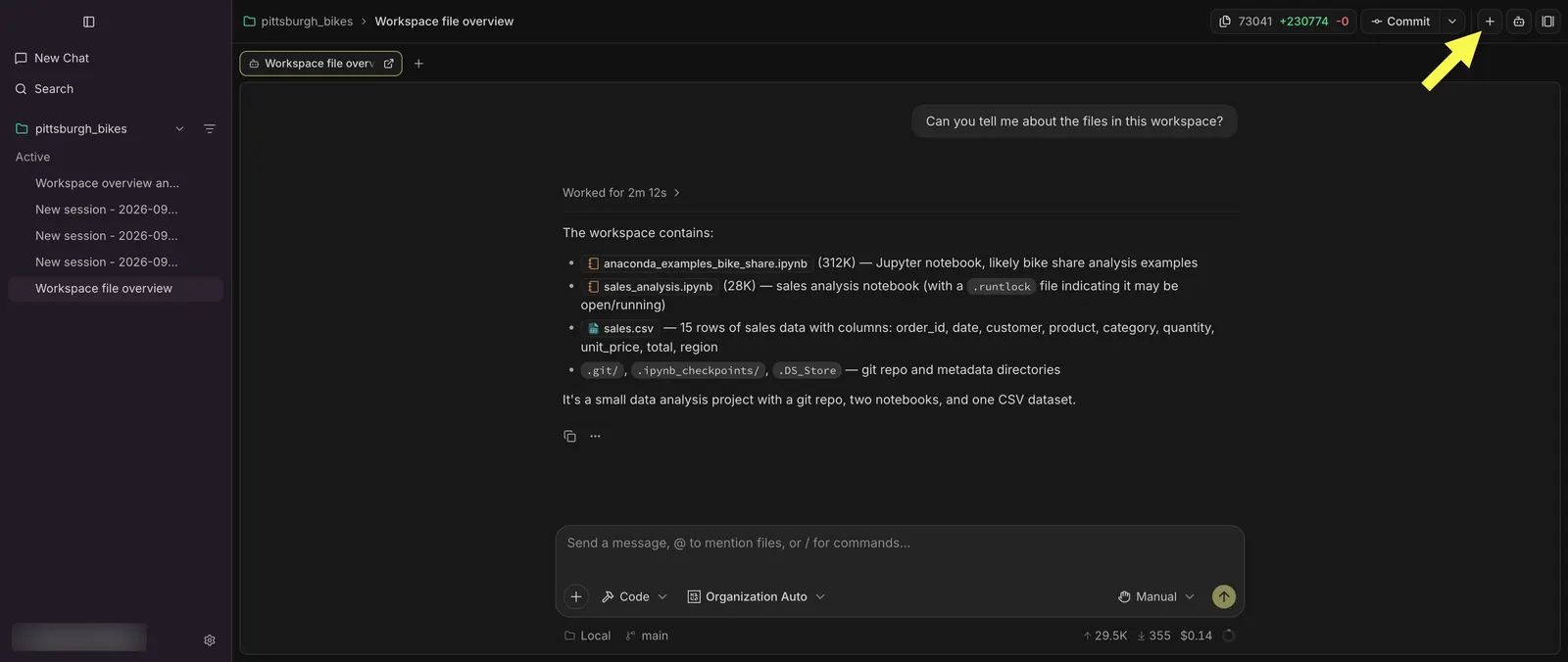Open the anaconda_examples_bike_share.ipynb file chip
The height and width of the screenshot is (662, 1568).
point(697,263)
